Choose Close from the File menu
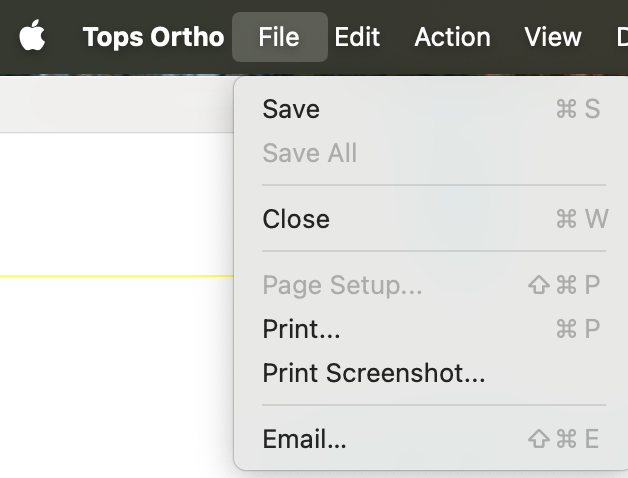 (x=296, y=219)
